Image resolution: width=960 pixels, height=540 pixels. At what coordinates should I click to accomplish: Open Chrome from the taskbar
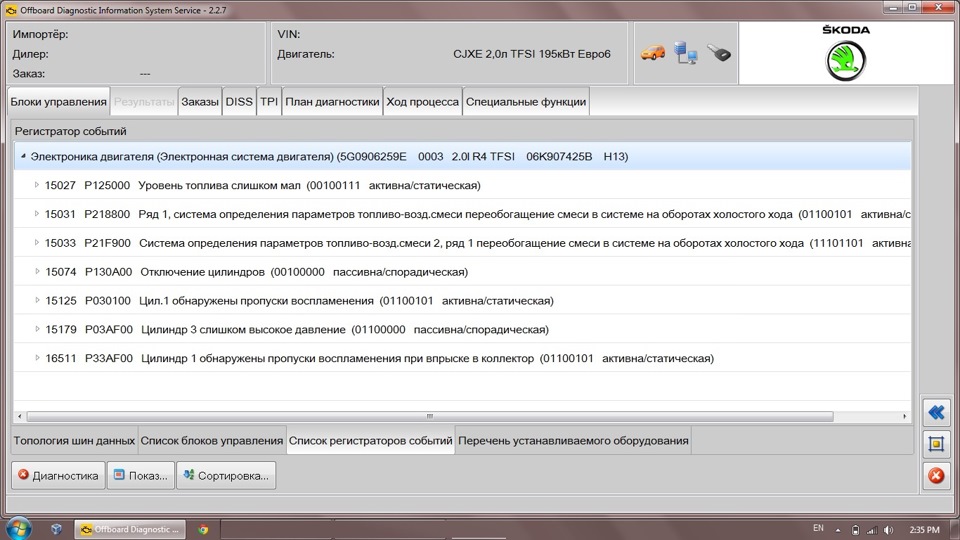203,529
